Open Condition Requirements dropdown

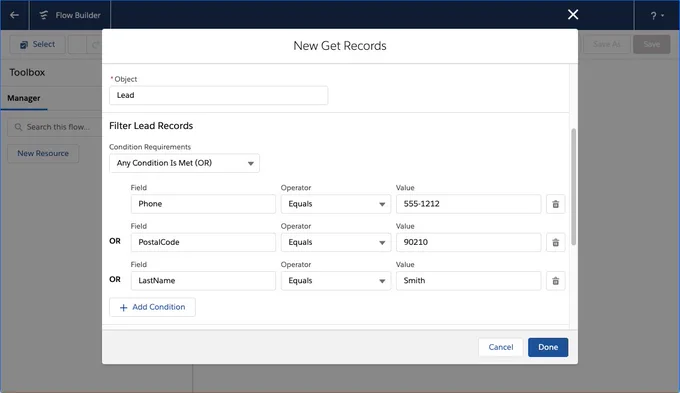[x=184, y=163]
